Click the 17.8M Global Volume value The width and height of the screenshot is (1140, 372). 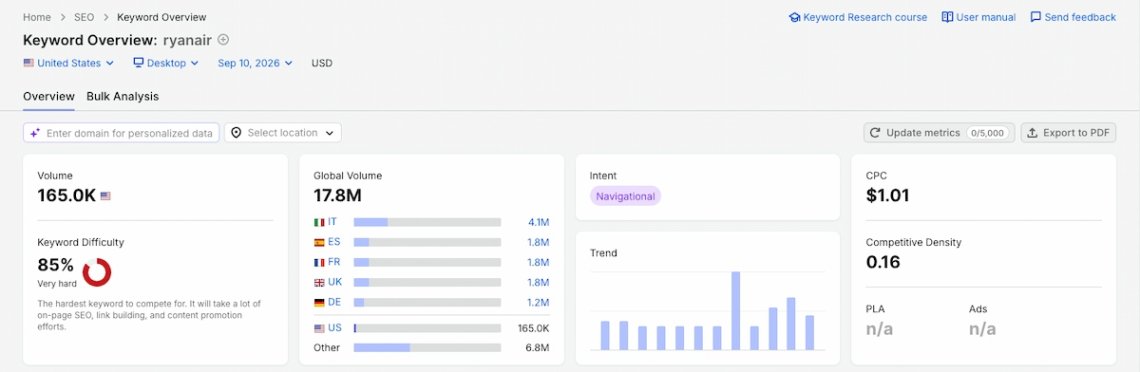(x=337, y=195)
